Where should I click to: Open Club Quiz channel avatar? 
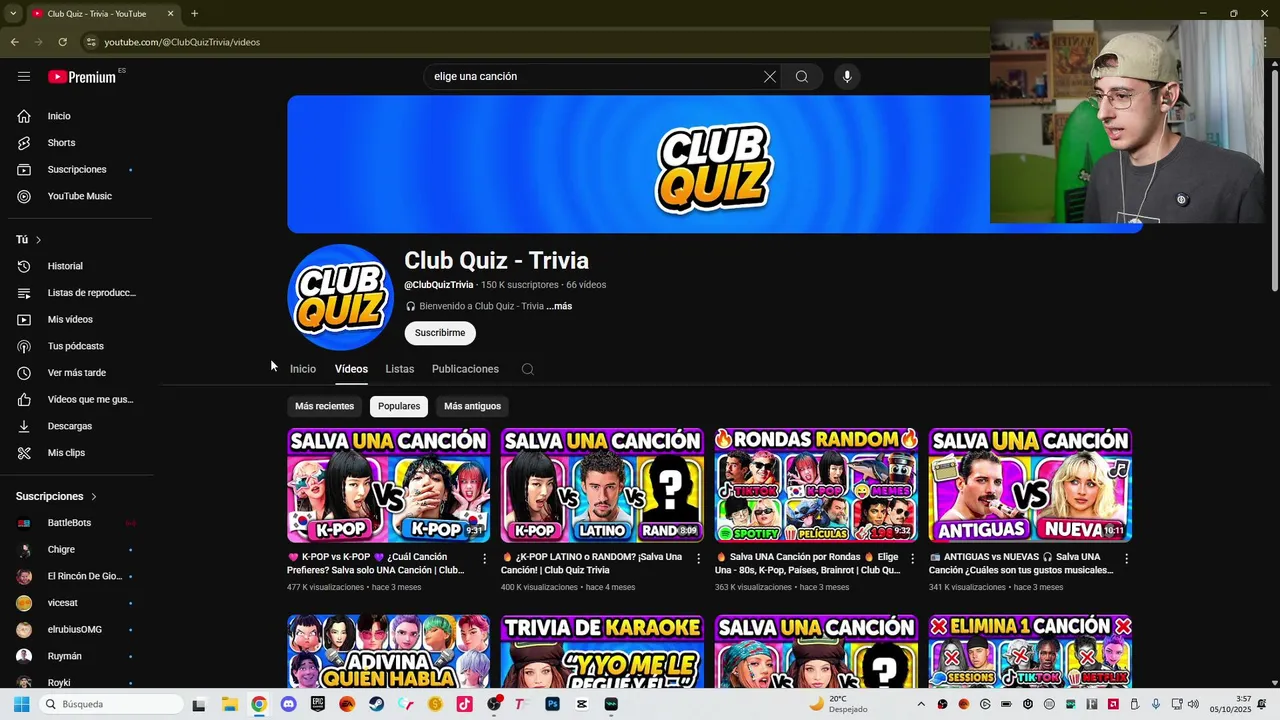340,297
